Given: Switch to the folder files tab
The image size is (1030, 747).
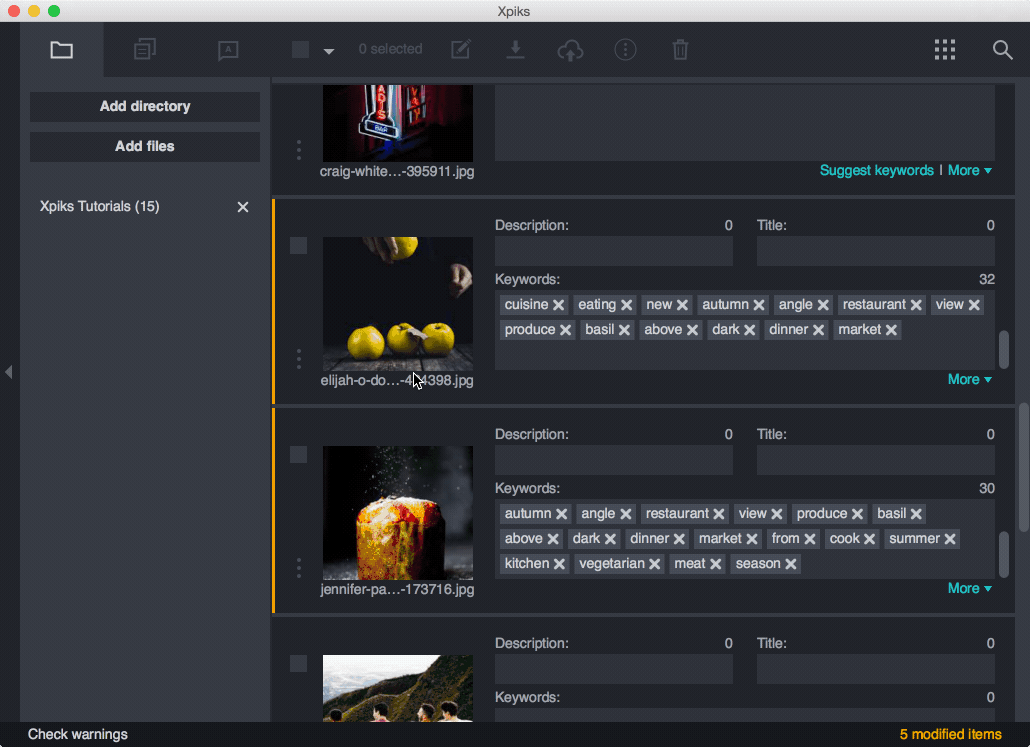Looking at the screenshot, I should pyautogui.click(x=62, y=49).
